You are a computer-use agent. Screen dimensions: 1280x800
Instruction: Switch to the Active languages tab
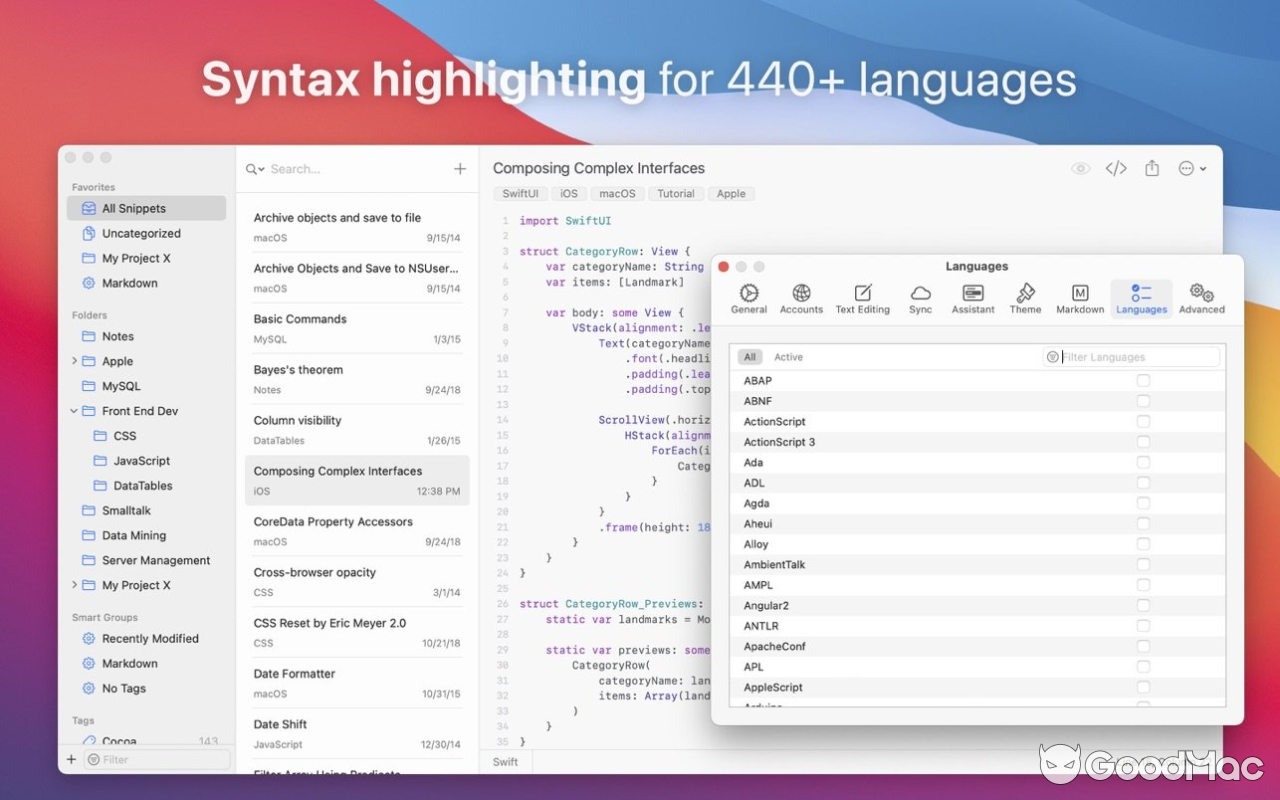(788, 357)
